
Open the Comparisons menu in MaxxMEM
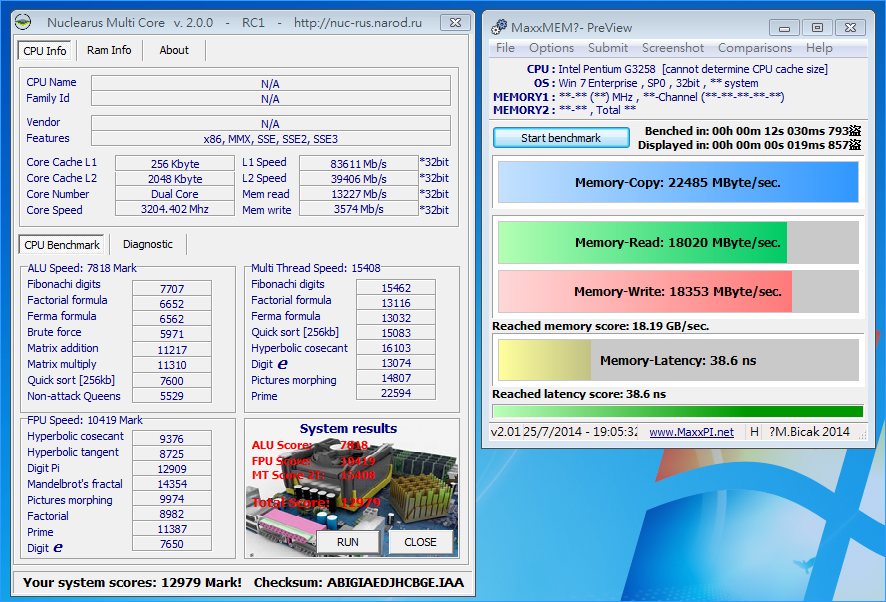(x=754, y=48)
